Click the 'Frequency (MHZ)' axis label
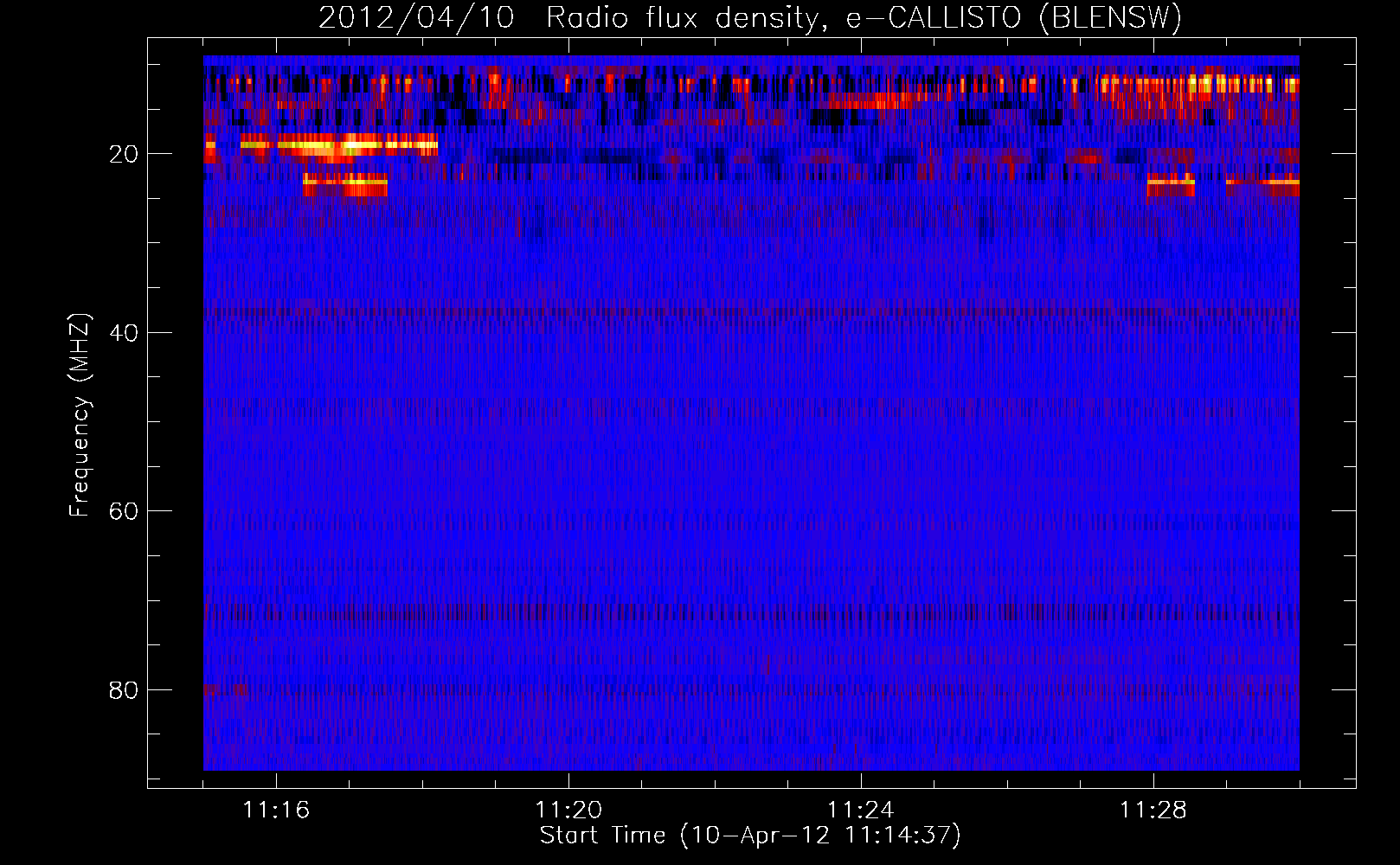 [80, 415]
